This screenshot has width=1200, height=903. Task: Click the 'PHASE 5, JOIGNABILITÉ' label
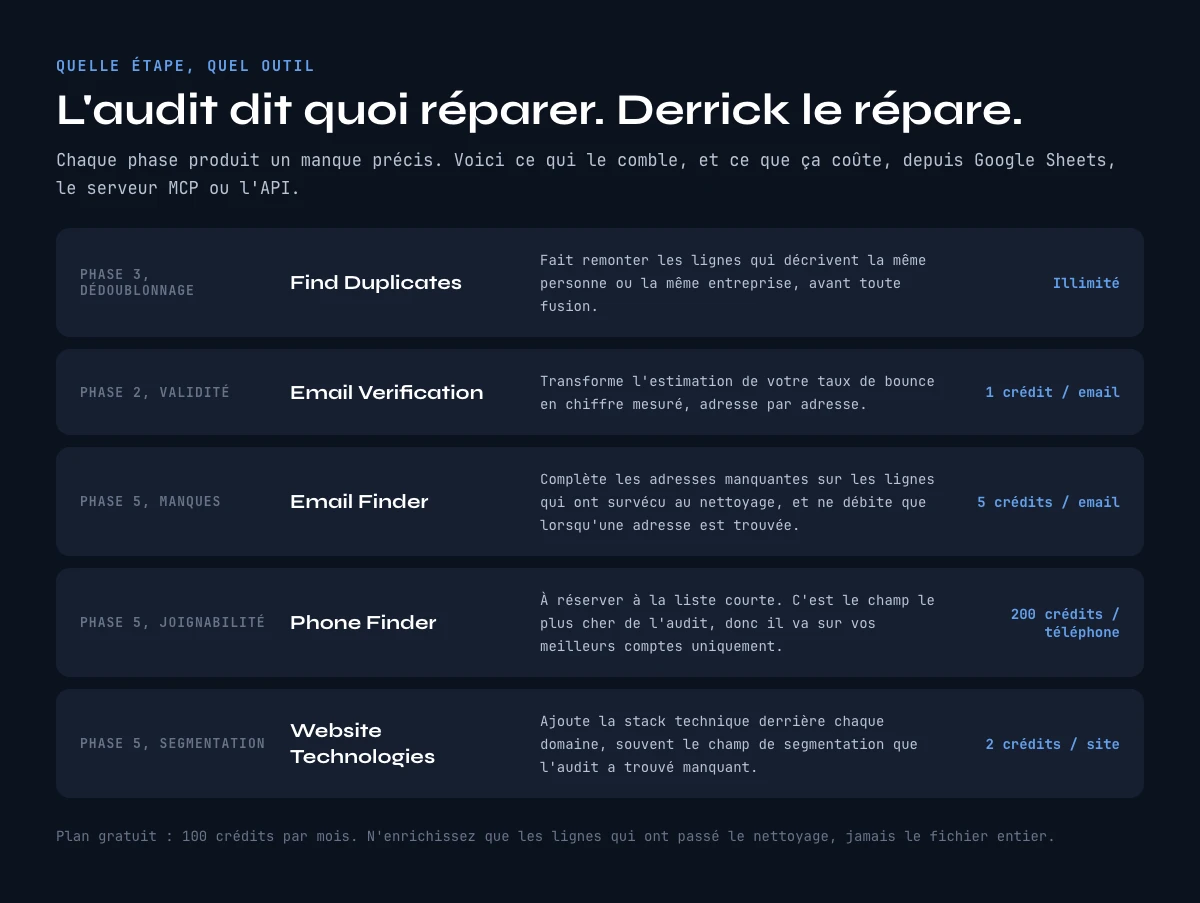[x=172, y=622]
